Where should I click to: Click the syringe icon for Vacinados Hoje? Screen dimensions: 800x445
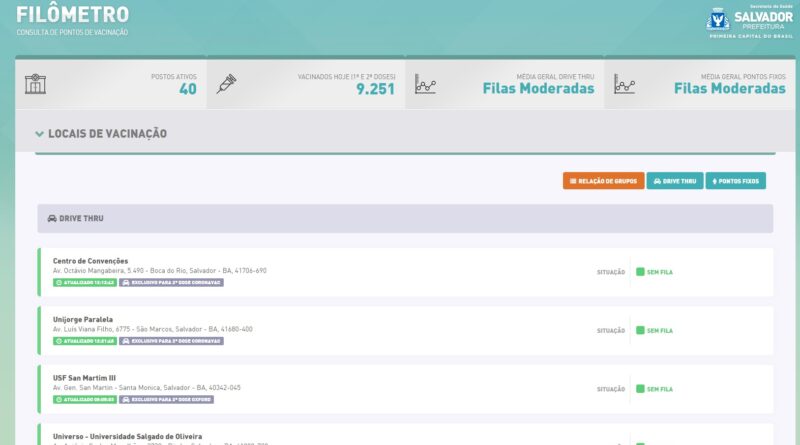[227, 84]
